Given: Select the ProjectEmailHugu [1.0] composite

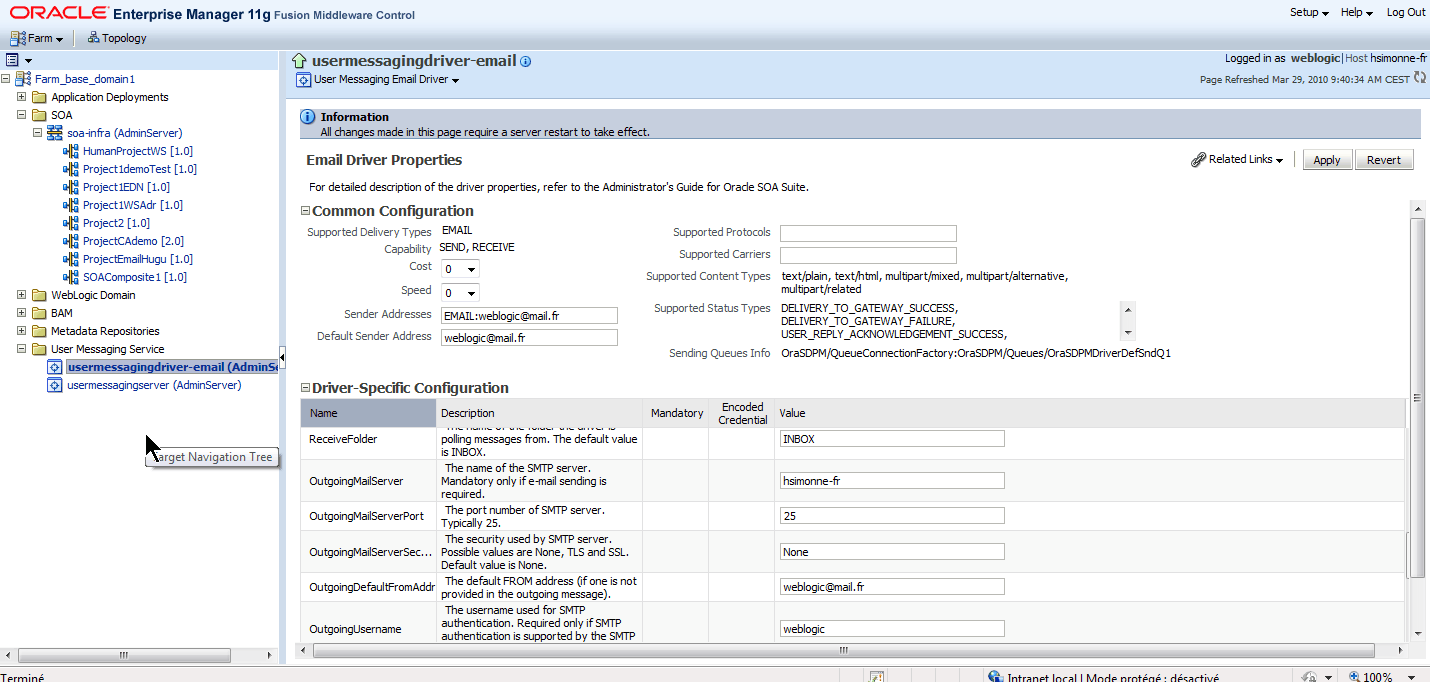Looking at the screenshot, I should (138, 259).
